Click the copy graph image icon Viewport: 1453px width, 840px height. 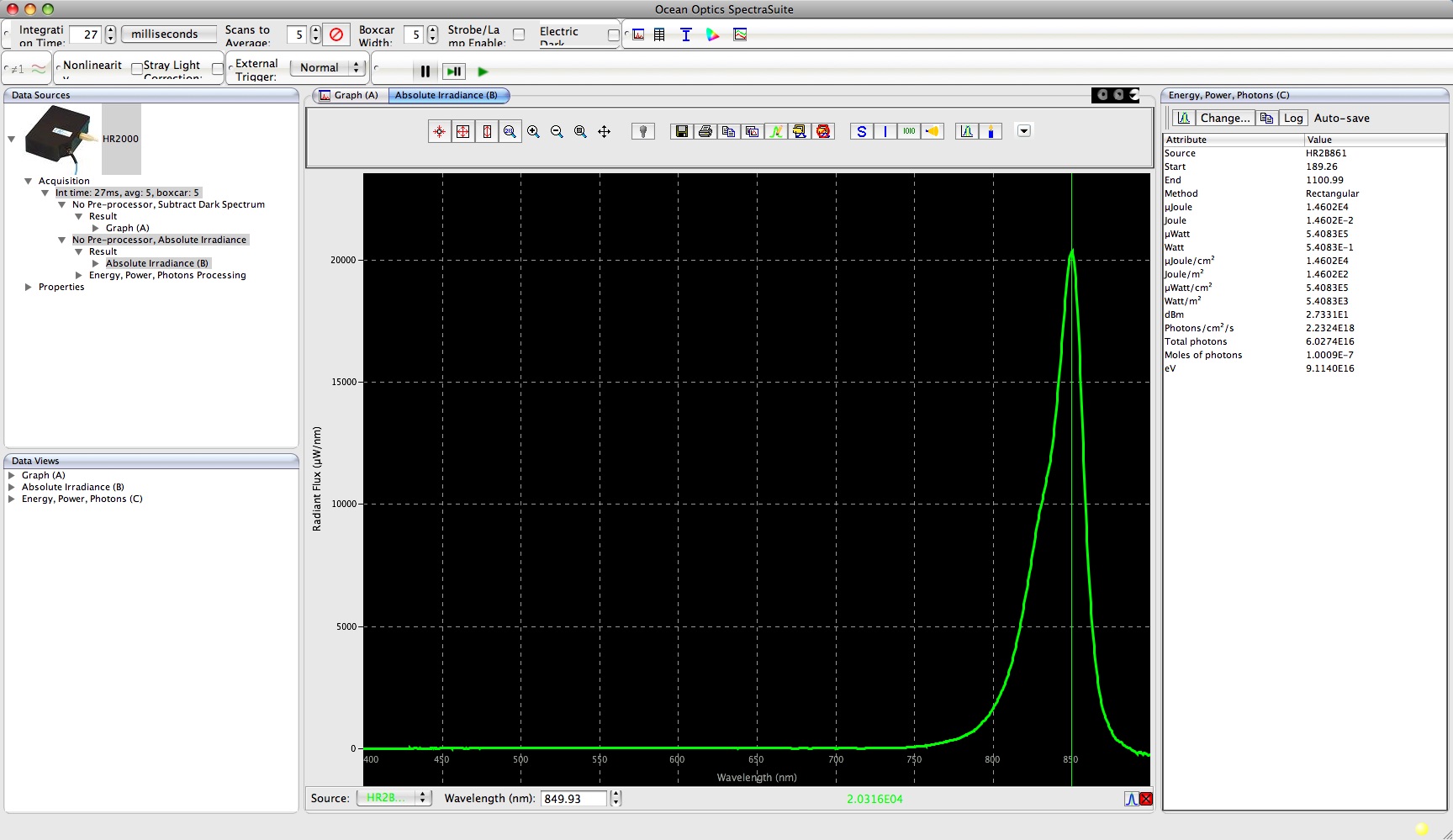(x=753, y=131)
